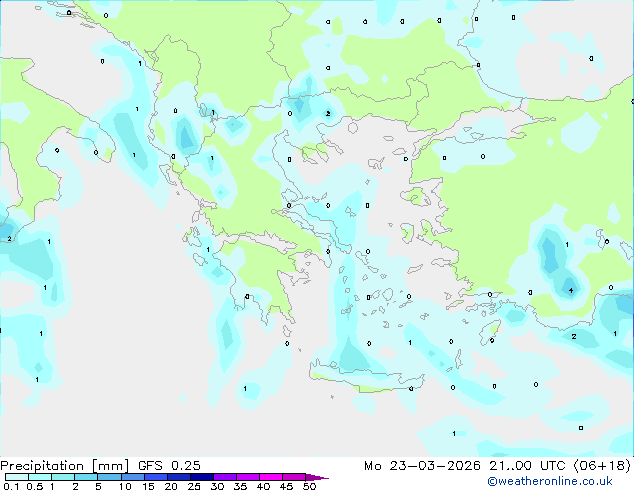634x490 pixels.
Task: Click the '0.5' legend scale label
Action: click(x=35, y=486)
